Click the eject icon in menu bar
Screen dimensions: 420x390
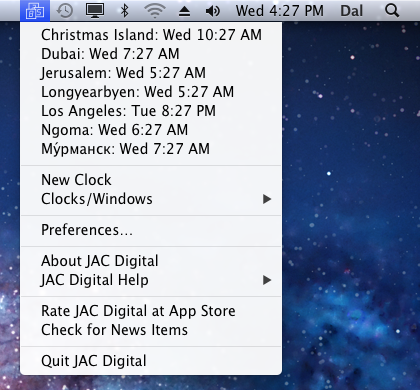(184, 12)
